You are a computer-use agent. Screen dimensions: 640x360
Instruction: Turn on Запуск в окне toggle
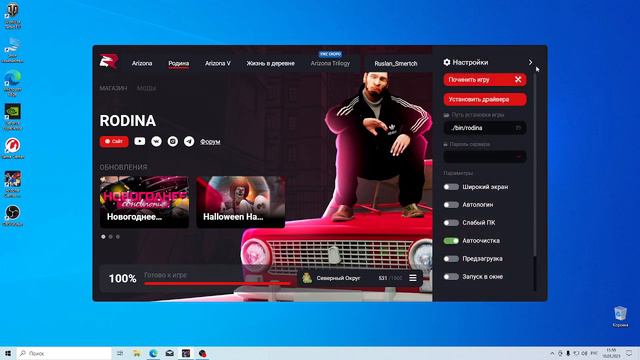coord(451,277)
